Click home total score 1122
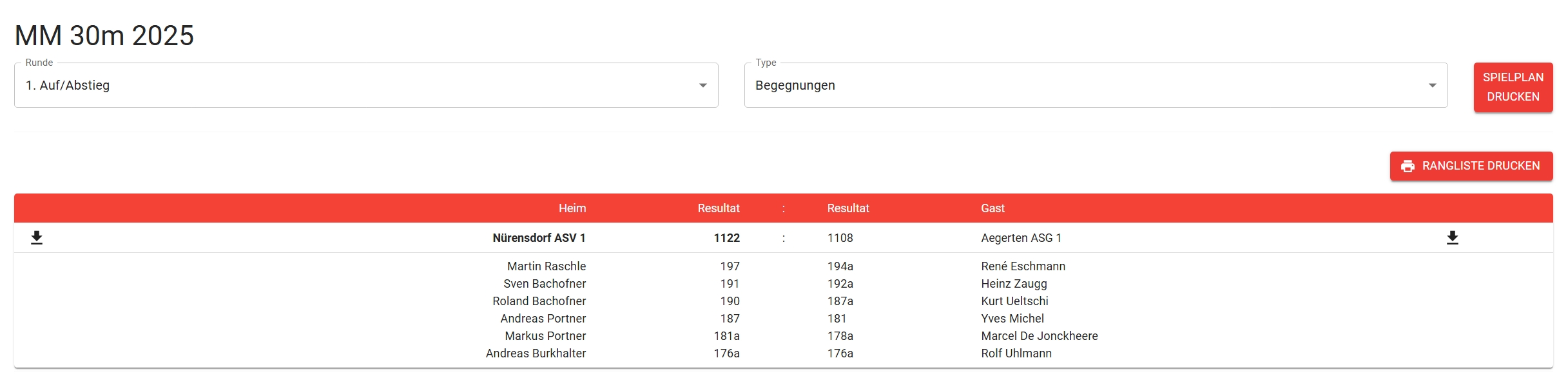The width and height of the screenshot is (1568, 378). 726,238
